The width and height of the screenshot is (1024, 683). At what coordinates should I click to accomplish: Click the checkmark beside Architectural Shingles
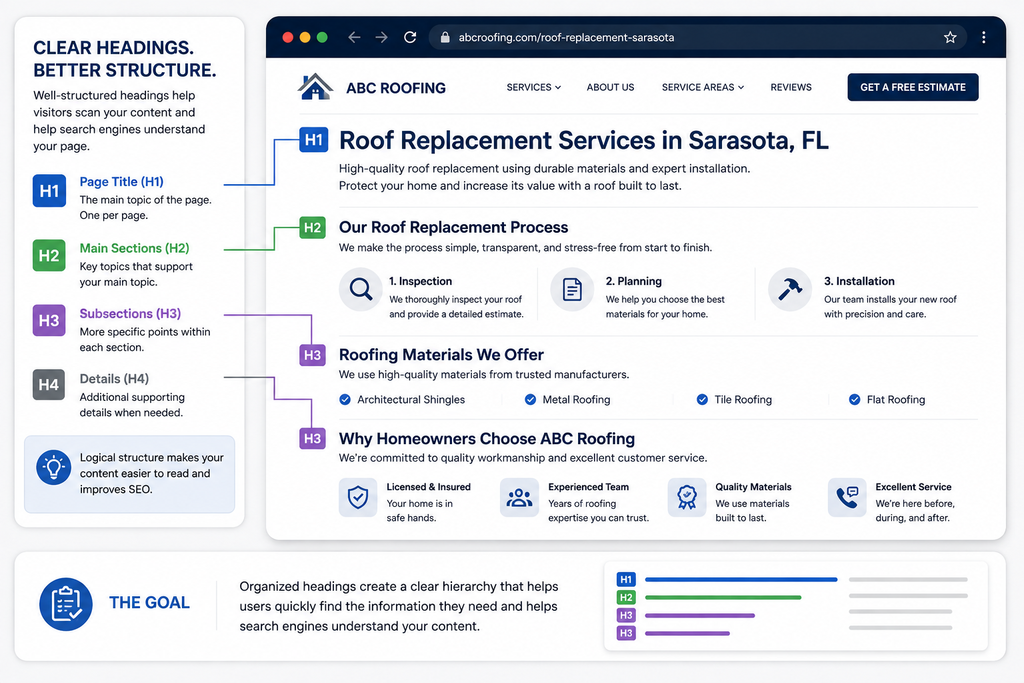(345, 400)
